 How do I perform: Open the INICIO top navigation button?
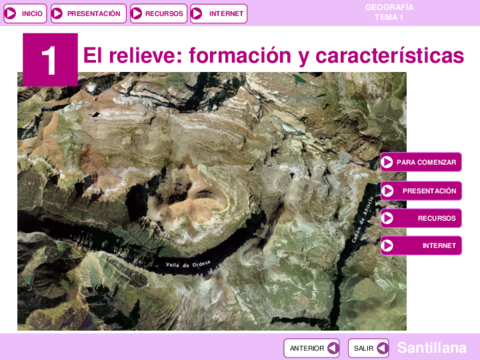(25, 14)
